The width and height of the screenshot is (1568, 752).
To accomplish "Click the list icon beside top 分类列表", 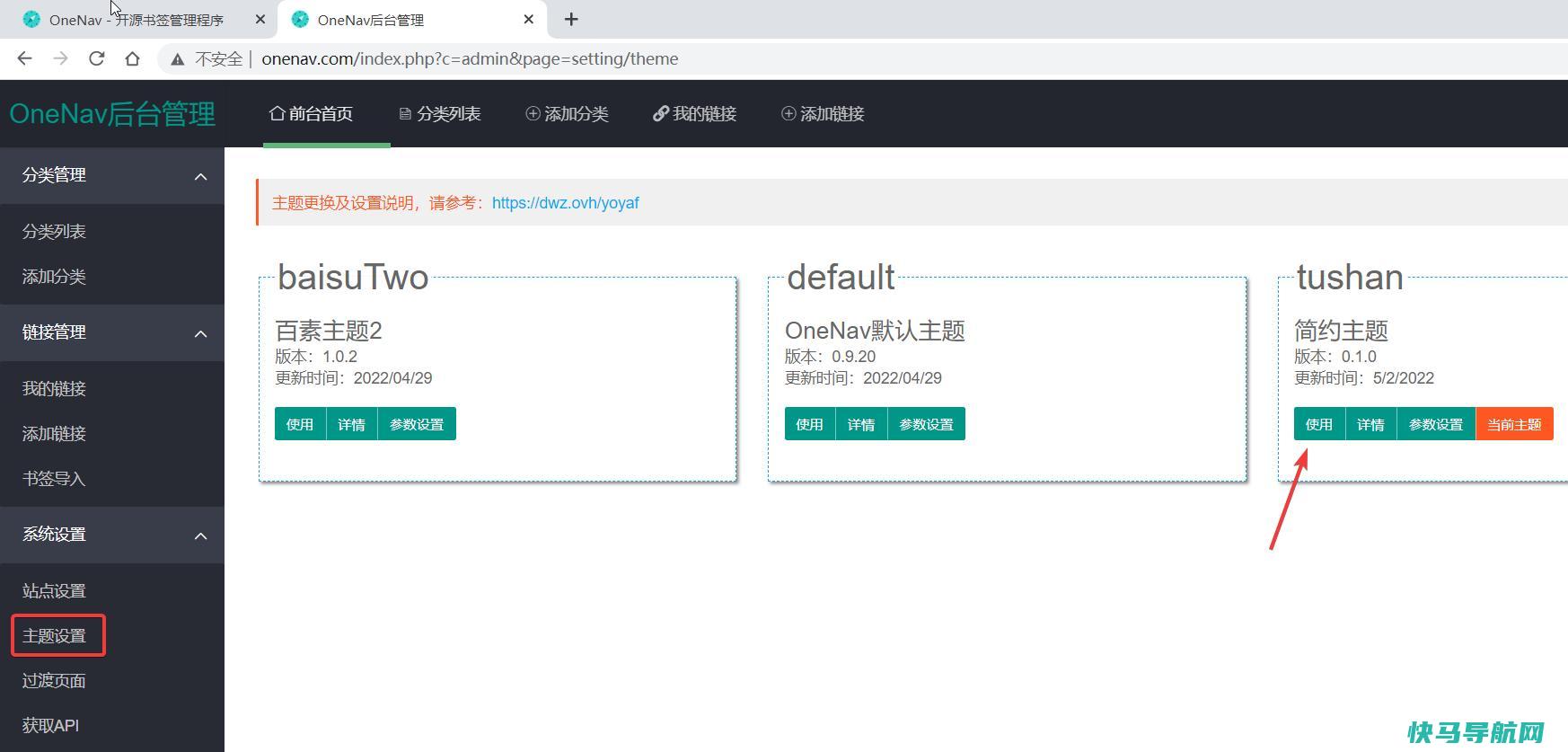I will pos(405,114).
